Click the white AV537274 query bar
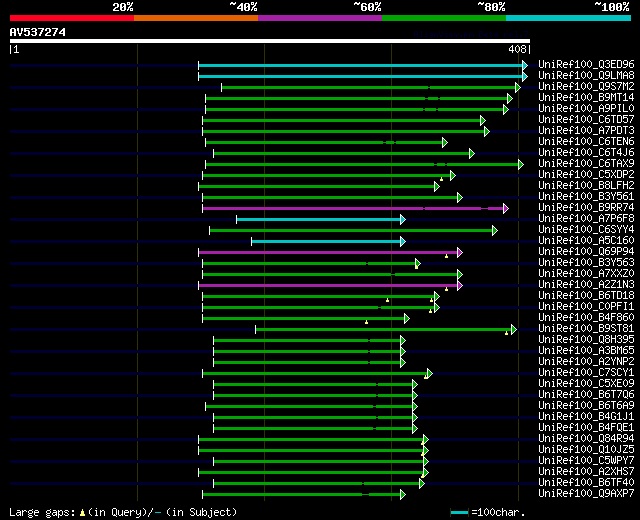 (x=270, y=41)
